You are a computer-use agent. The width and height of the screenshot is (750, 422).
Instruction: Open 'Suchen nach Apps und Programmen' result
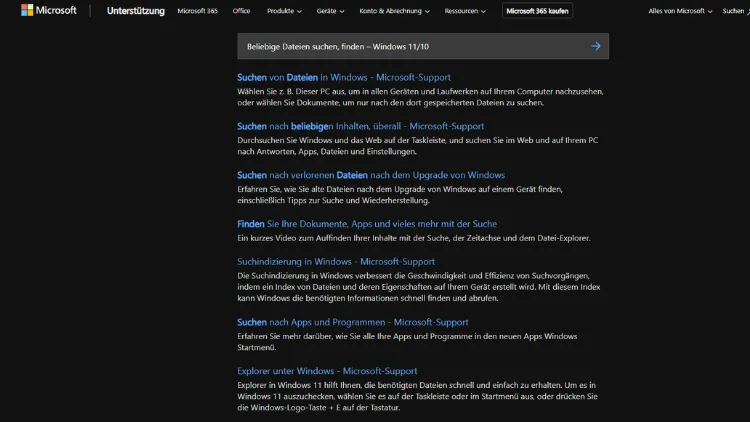click(x=353, y=322)
